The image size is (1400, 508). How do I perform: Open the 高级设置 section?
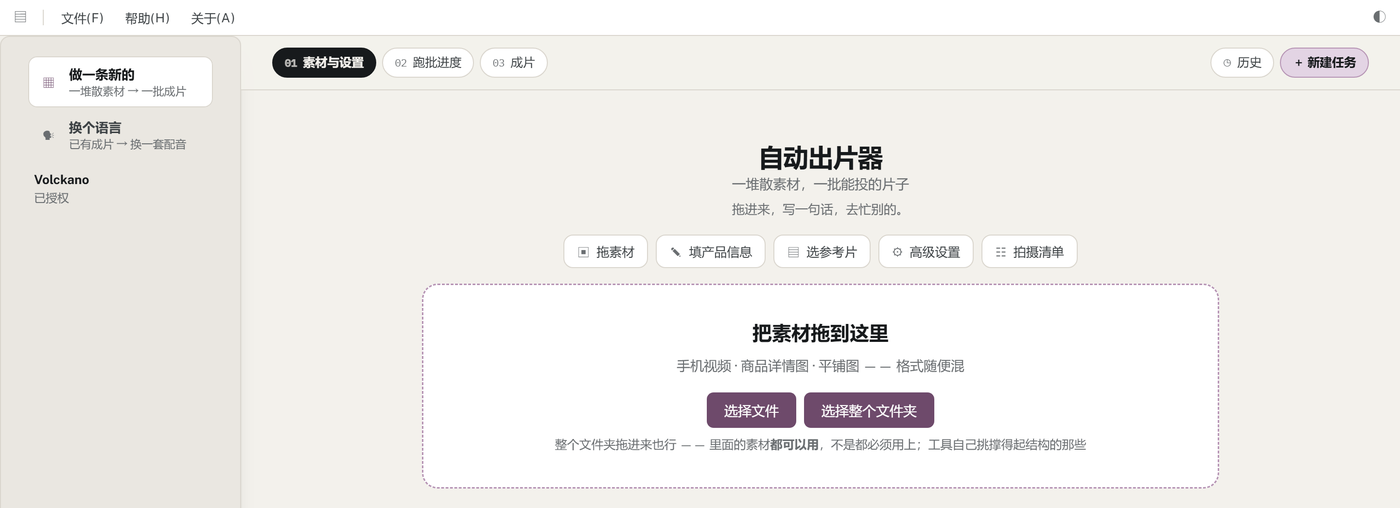coord(926,252)
